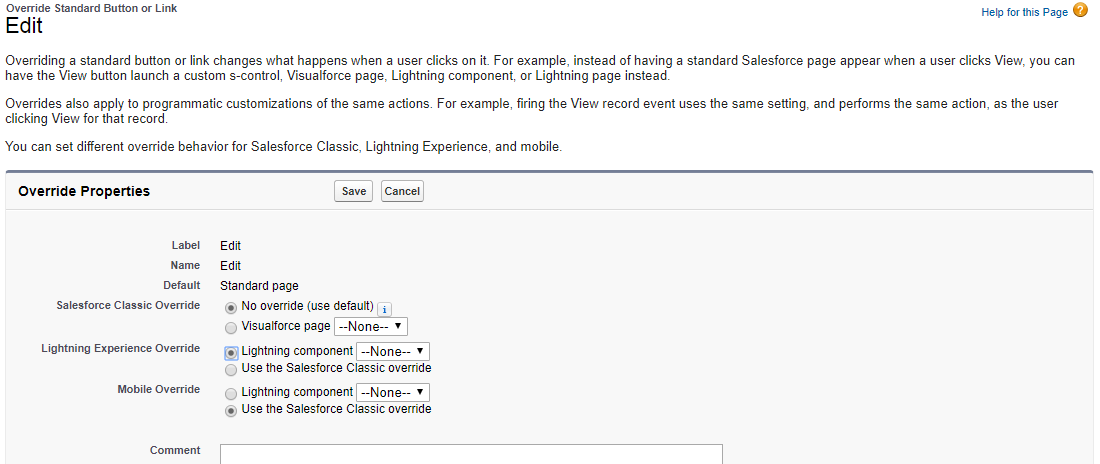This screenshot has width=1100, height=464.
Task: Click the Standard page default value text
Action: pos(259,286)
